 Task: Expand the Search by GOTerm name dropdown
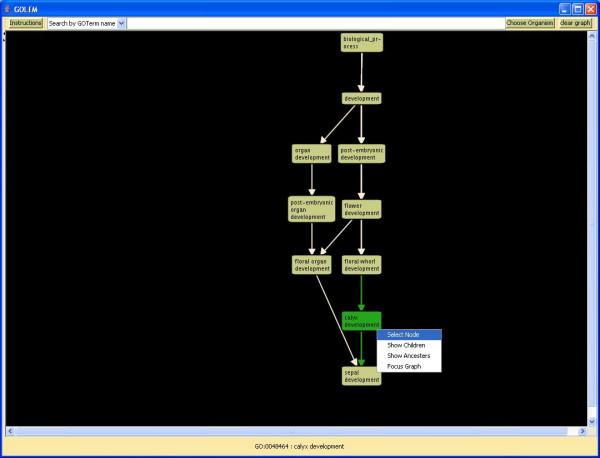click(122, 23)
